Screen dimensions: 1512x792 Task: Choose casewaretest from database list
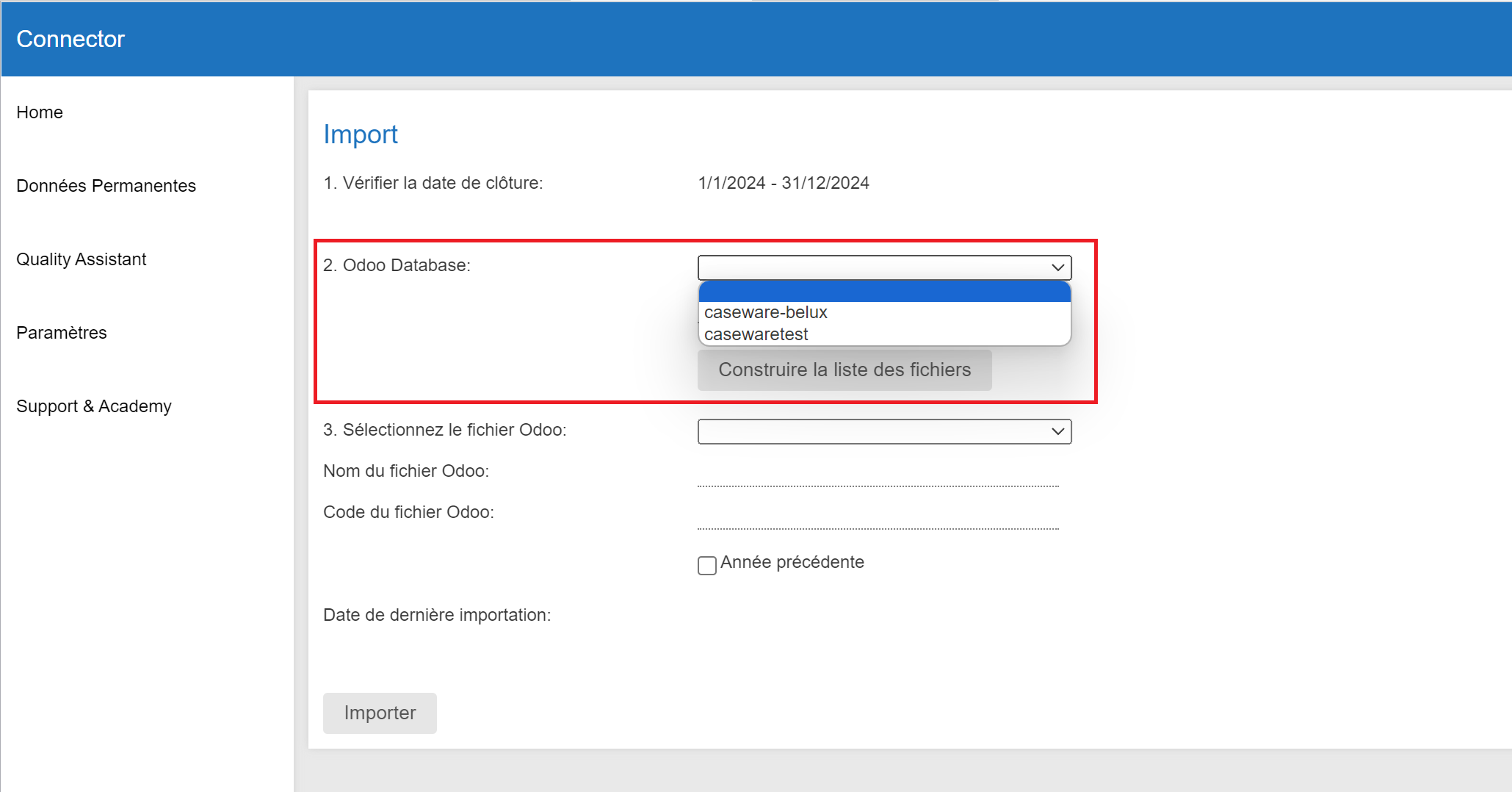pos(756,334)
